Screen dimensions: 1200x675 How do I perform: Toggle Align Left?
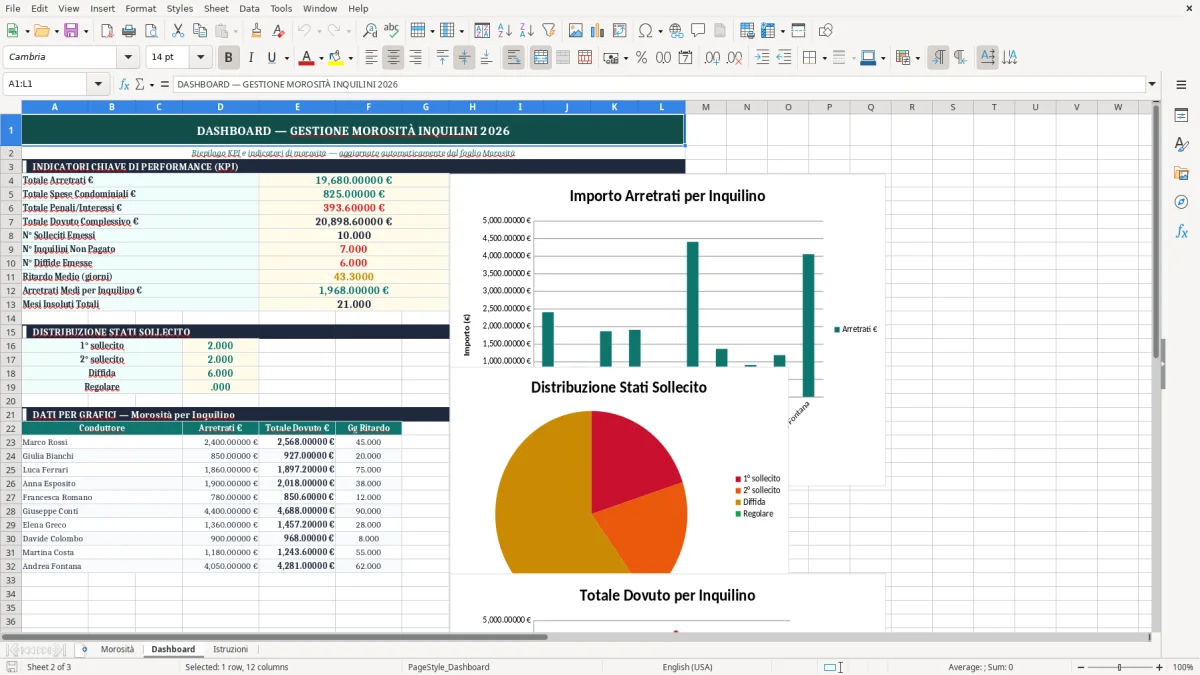371,58
